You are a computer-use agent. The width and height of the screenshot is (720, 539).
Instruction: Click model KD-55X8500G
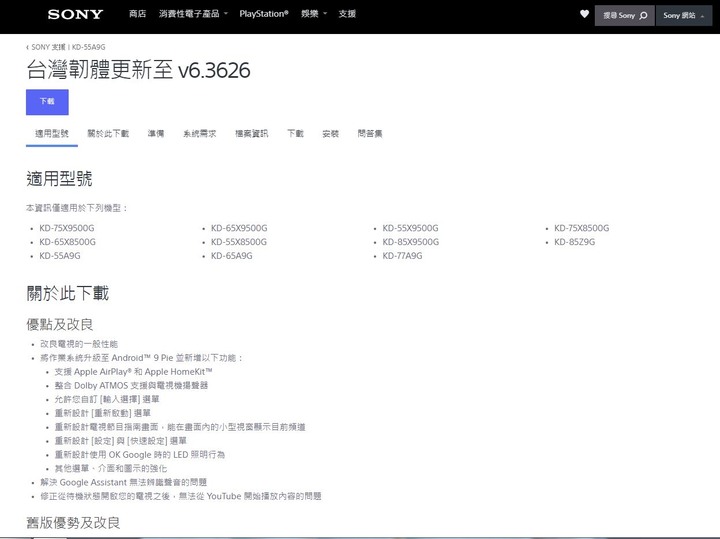[x=239, y=242]
